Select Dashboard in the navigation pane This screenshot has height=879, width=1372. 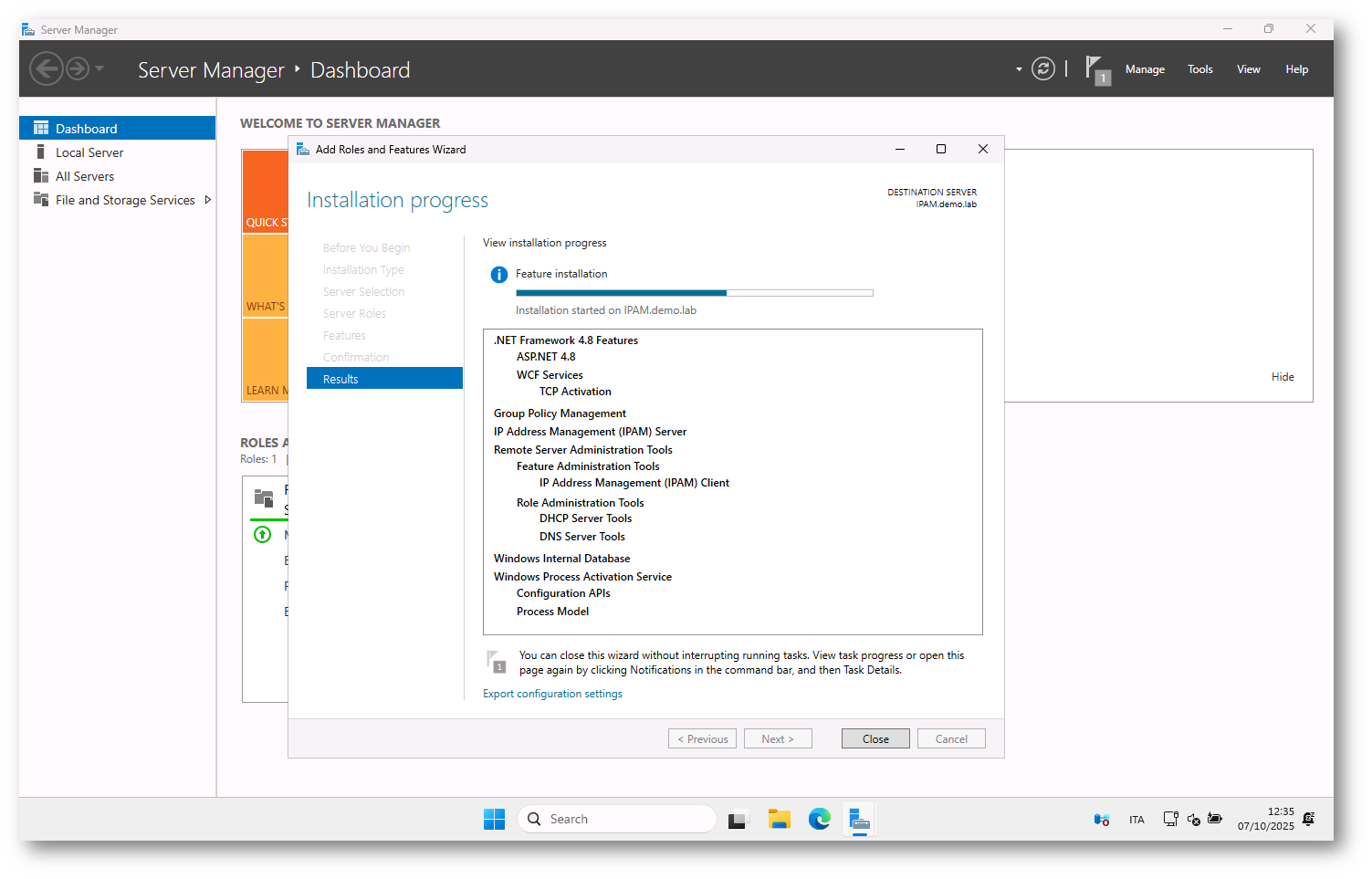point(117,128)
